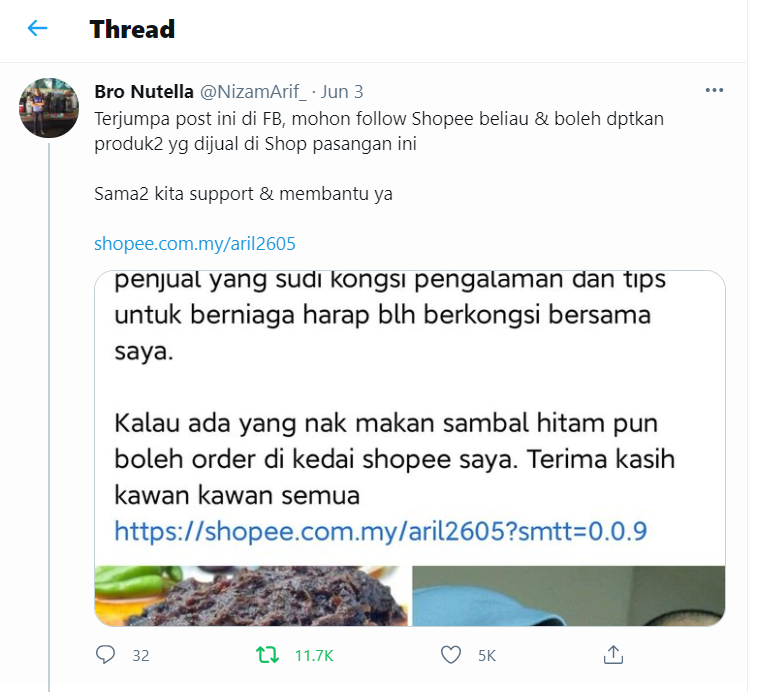Retweet using the green arrows icon
The image size is (758, 693).
pyautogui.click(x=267, y=655)
